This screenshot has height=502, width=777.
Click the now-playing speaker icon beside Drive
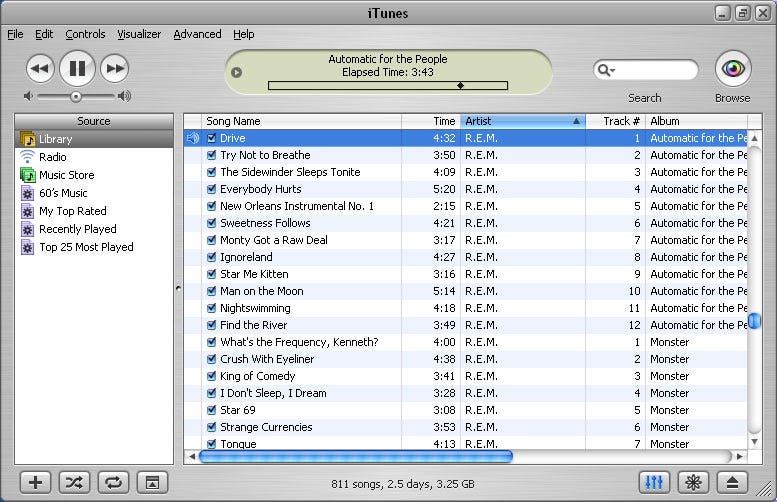pyautogui.click(x=193, y=138)
